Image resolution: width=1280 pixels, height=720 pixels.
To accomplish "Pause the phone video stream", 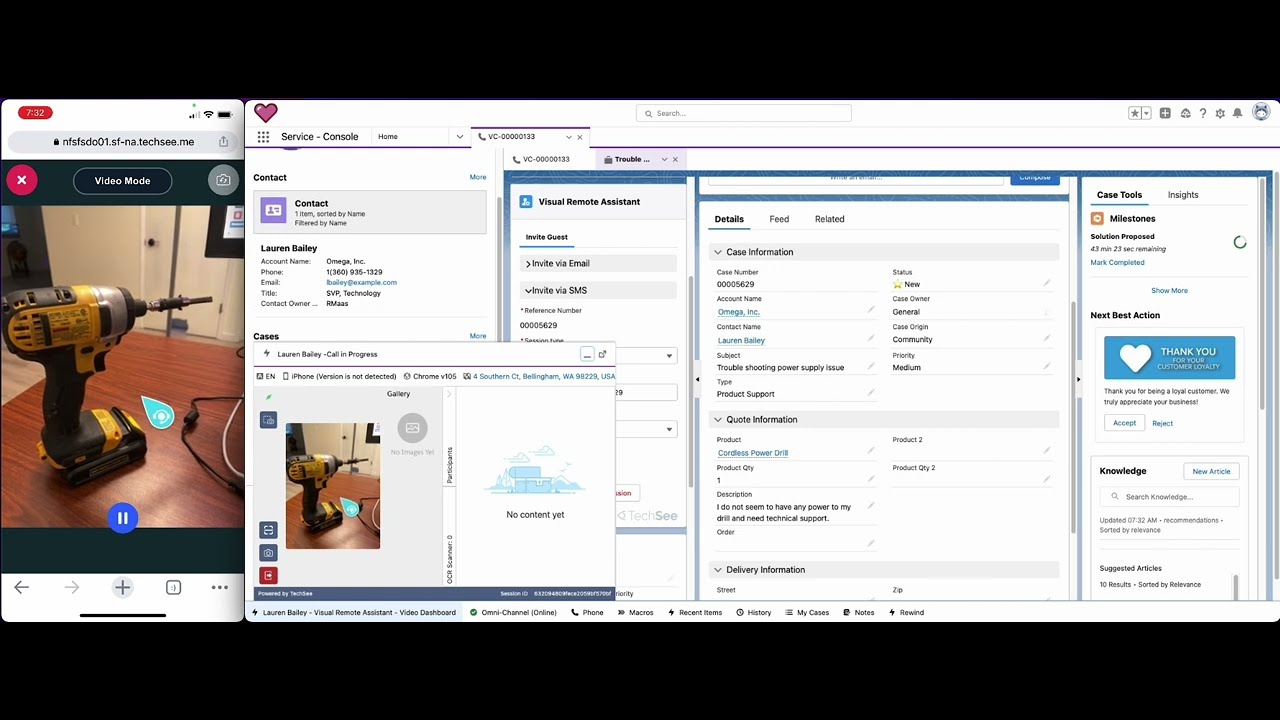I will tap(122, 518).
